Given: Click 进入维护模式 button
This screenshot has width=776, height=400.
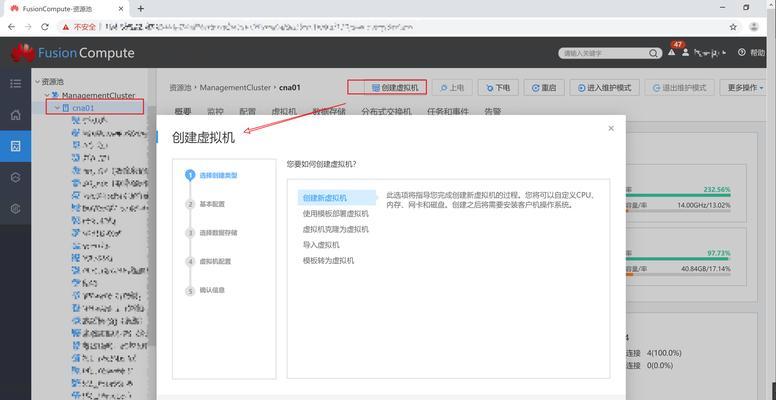Looking at the screenshot, I should [604, 88].
